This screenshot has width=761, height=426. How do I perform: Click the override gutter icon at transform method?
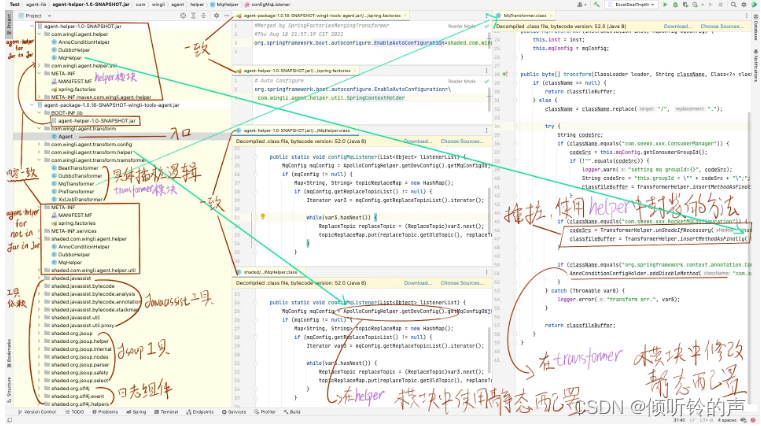point(505,74)
